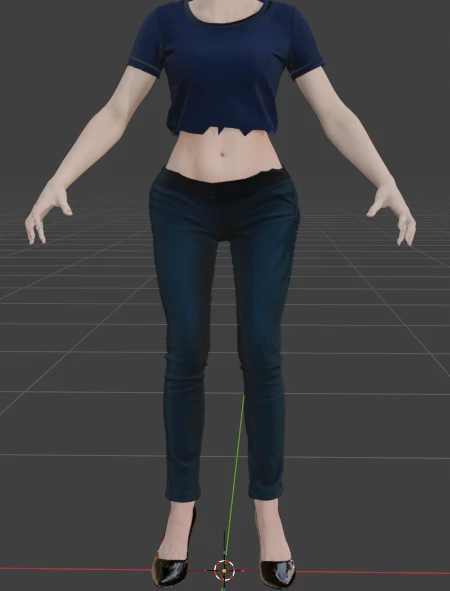The width and height of the screenshot is (450, 591).
Task: Click the character's navel on the body mesh
Action: pyautogui.click(x=222, y=154)
